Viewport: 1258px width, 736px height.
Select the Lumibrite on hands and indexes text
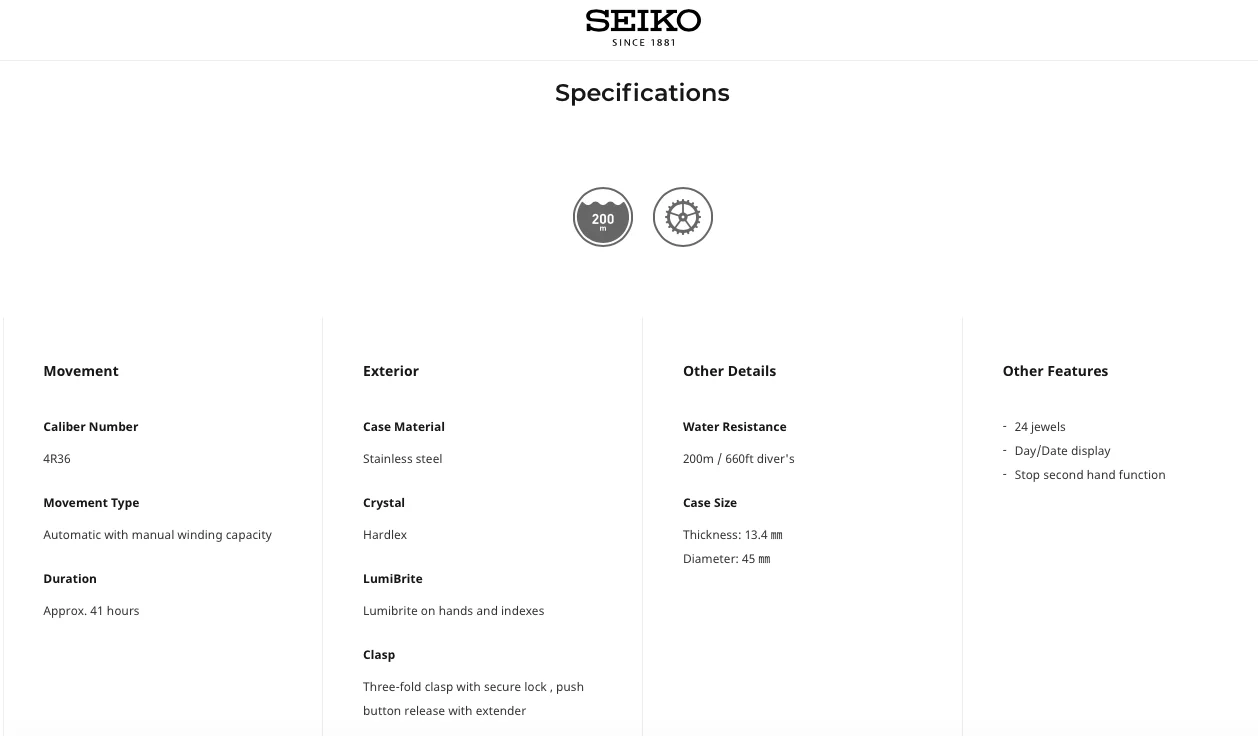453,611
